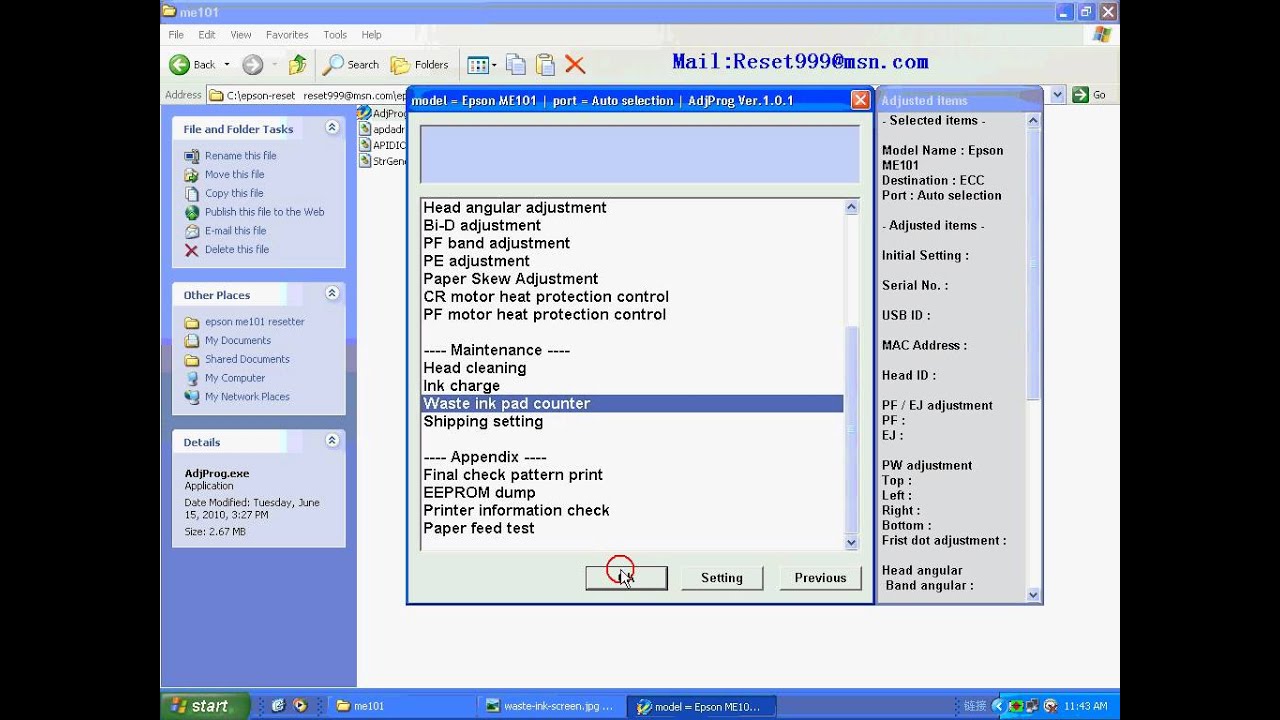Click the Forward arrow in Explorer toolbar
This screenshot has width=1280, height=720.
coord(252,65)
